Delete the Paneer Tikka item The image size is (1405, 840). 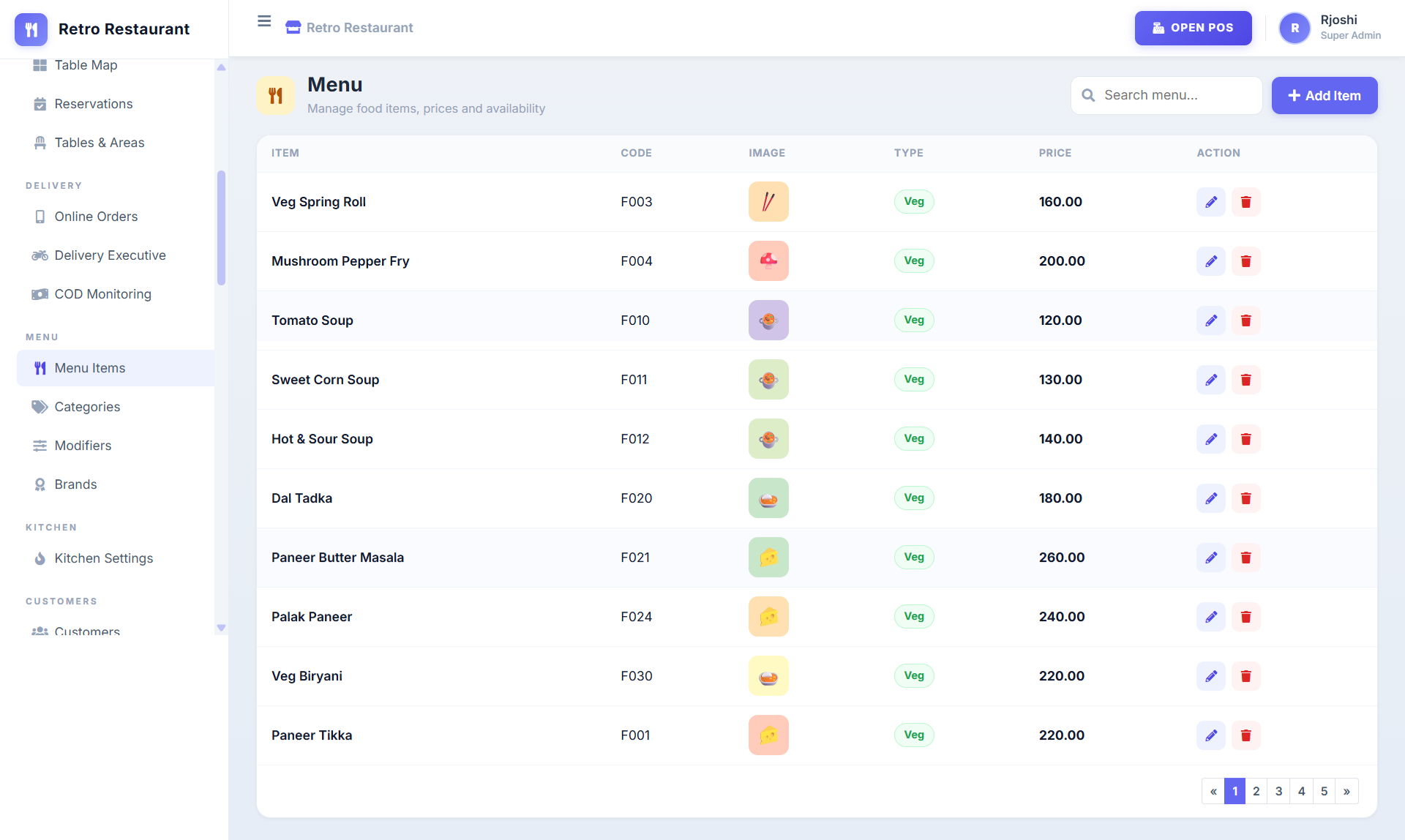point(1246,735)
